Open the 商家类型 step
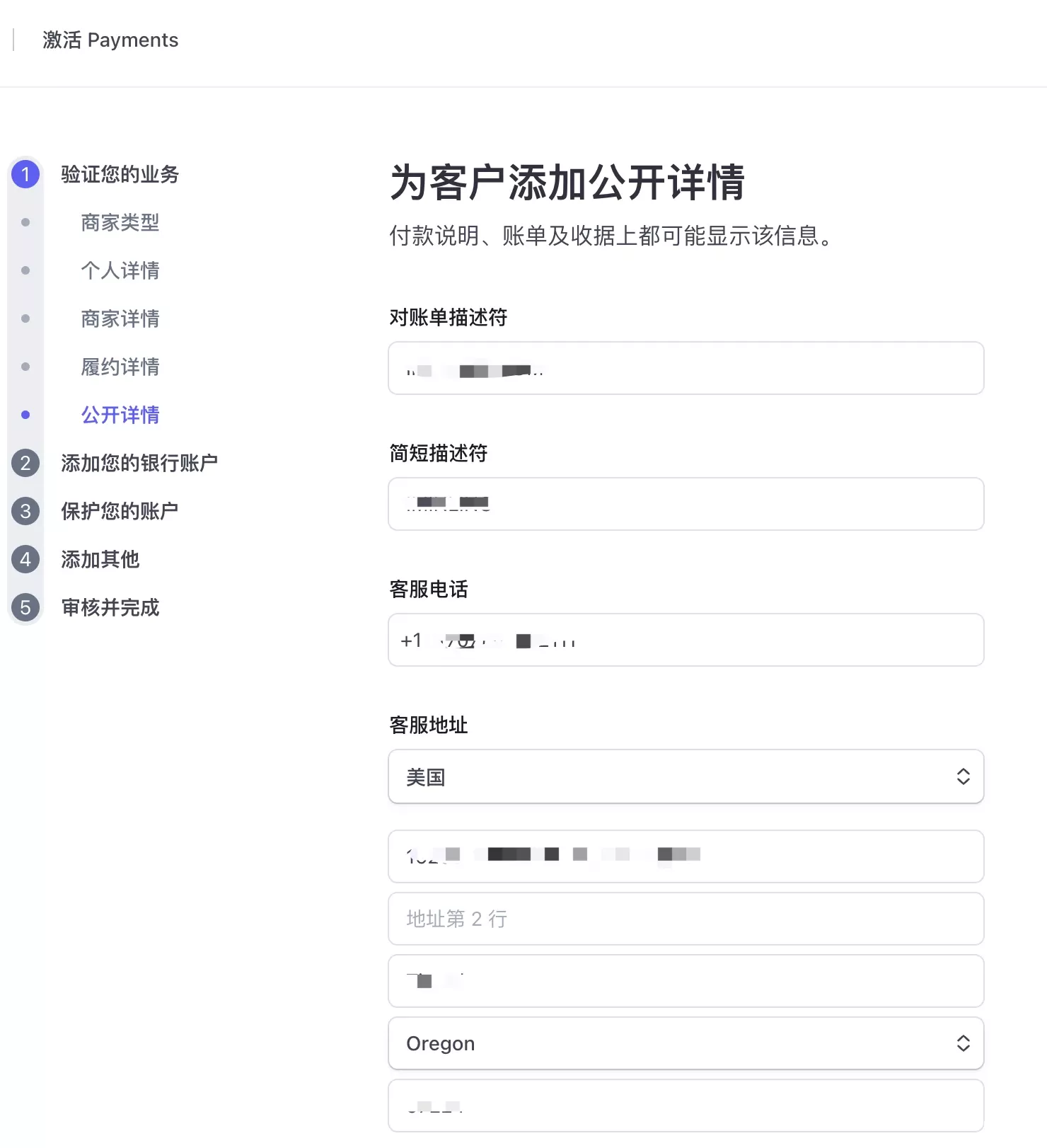This screenshot has width=1047, height=1148. point(120,222)
